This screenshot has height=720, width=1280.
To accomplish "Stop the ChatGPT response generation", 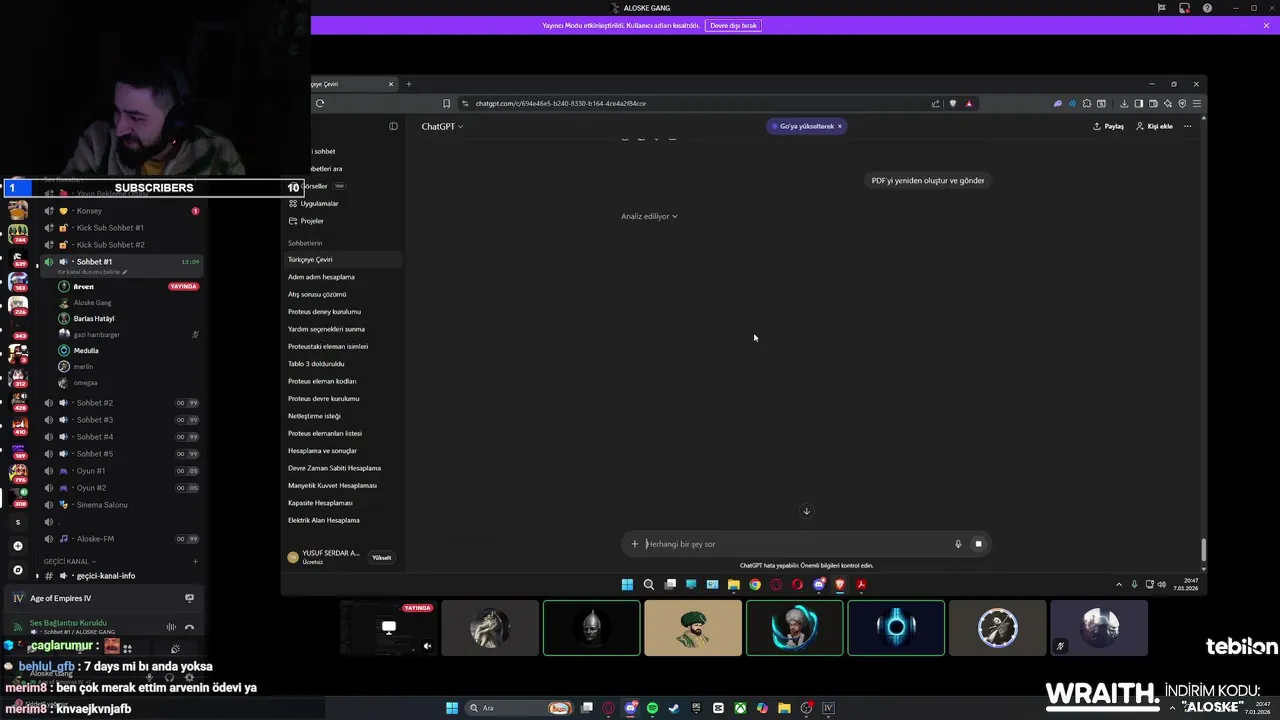I will coord(978,544).
